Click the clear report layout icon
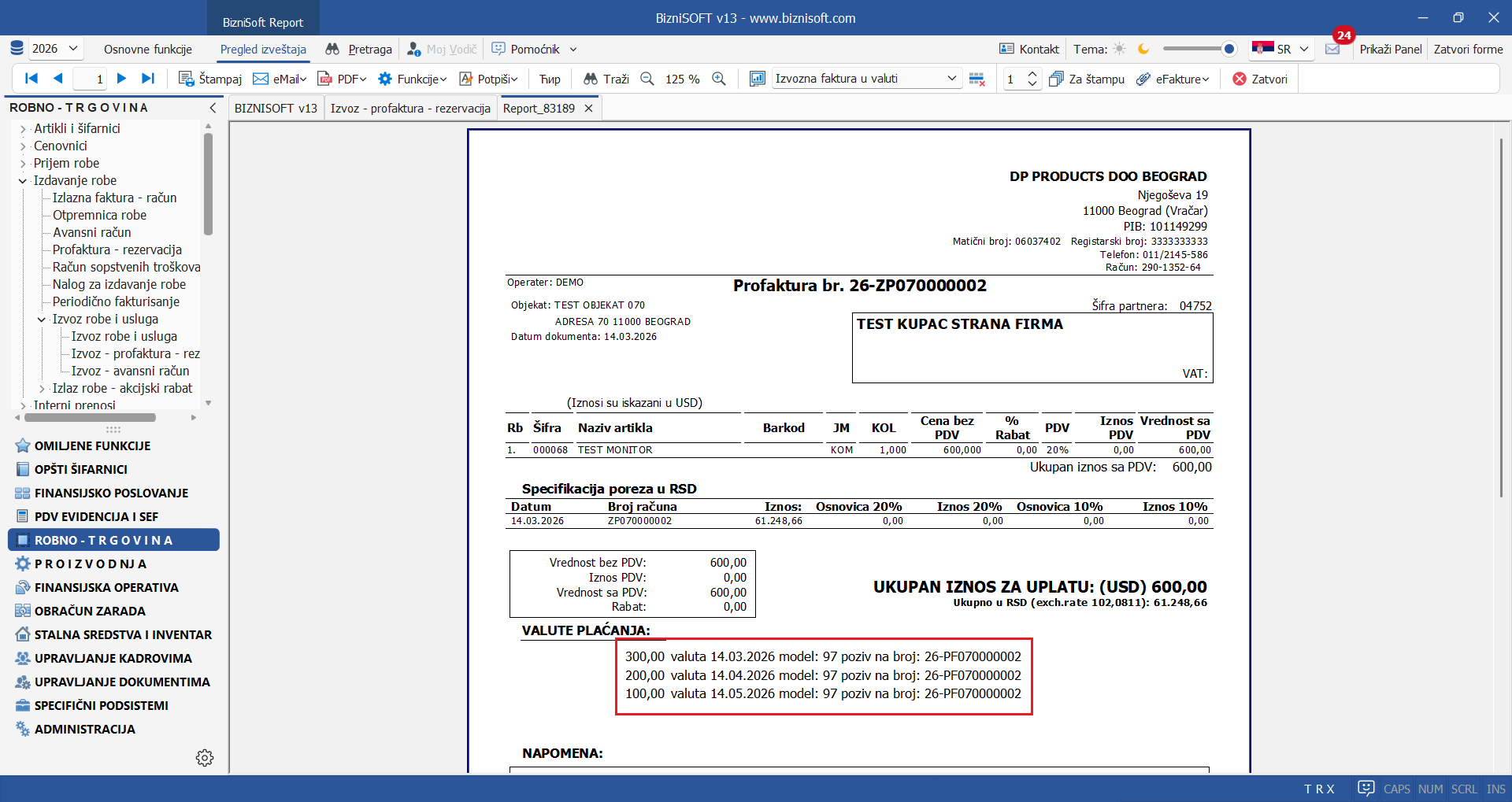 coord(977,79)
